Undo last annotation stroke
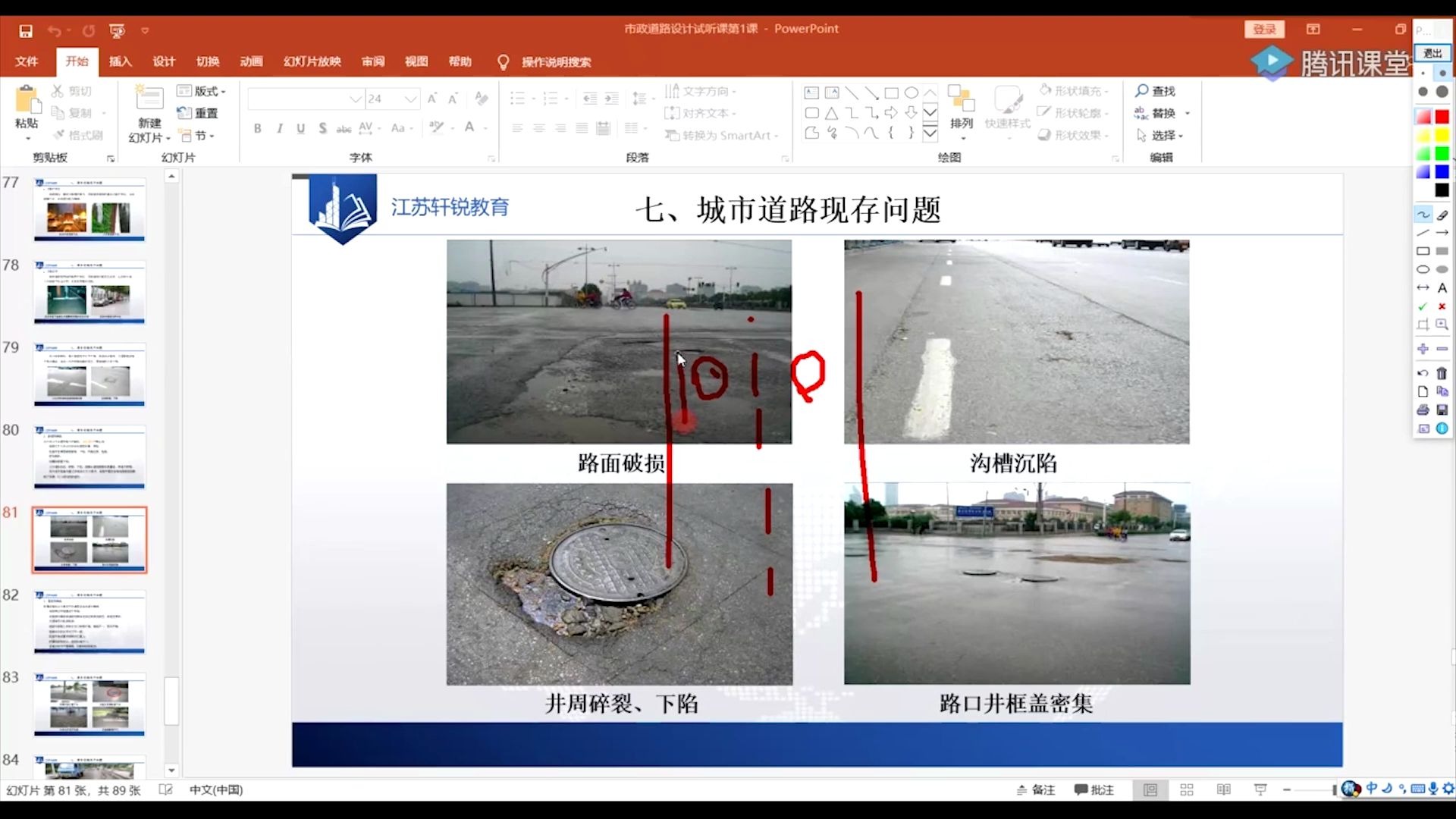 click(x=1422, y=373)
